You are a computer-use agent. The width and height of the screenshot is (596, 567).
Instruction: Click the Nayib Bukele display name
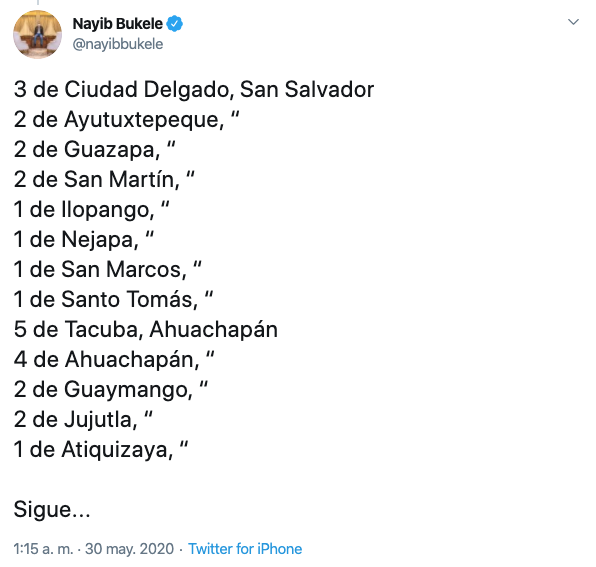tap(117, 24)
